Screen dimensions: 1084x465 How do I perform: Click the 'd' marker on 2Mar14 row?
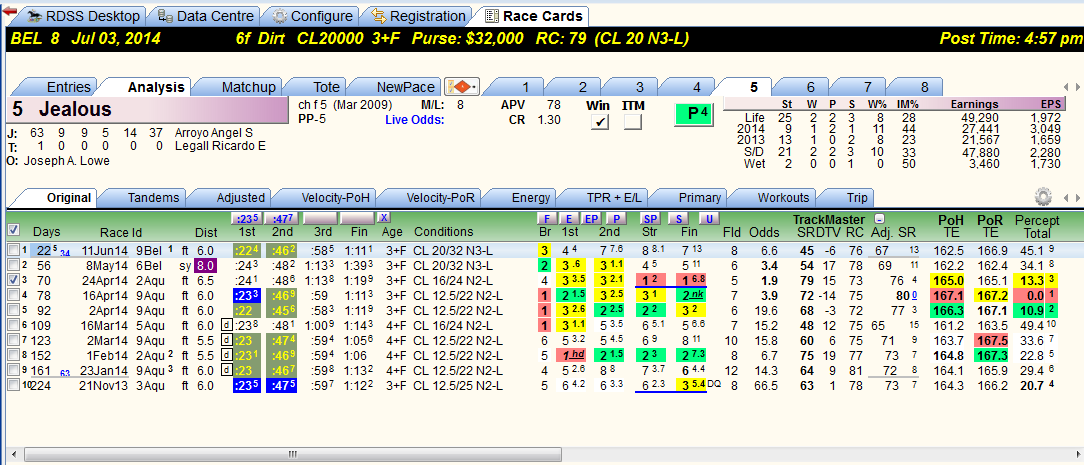tap(225, 339)
